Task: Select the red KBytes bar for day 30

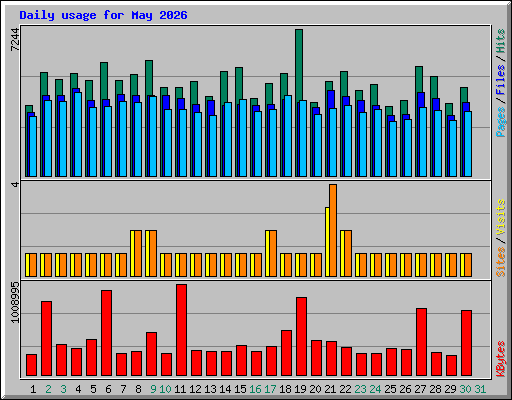Action: pos(467,343)
